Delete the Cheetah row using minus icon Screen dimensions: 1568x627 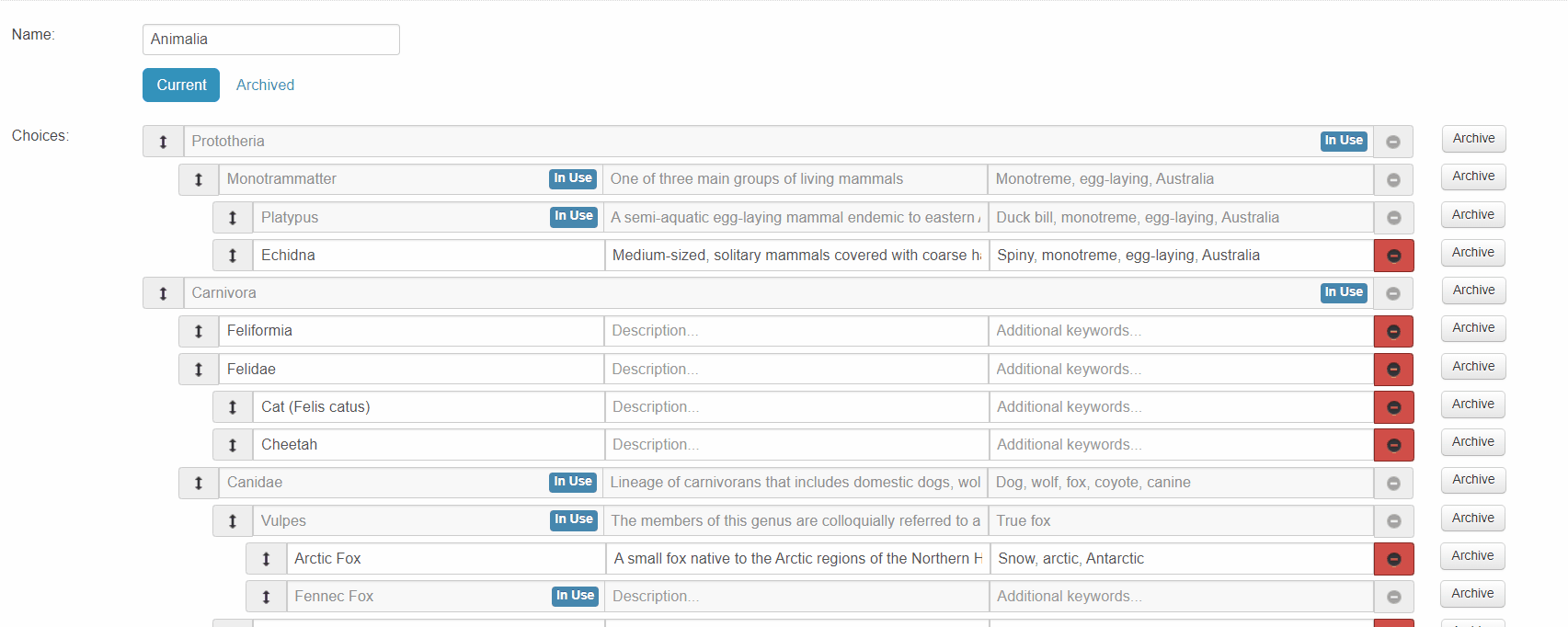click(1393, 445)
